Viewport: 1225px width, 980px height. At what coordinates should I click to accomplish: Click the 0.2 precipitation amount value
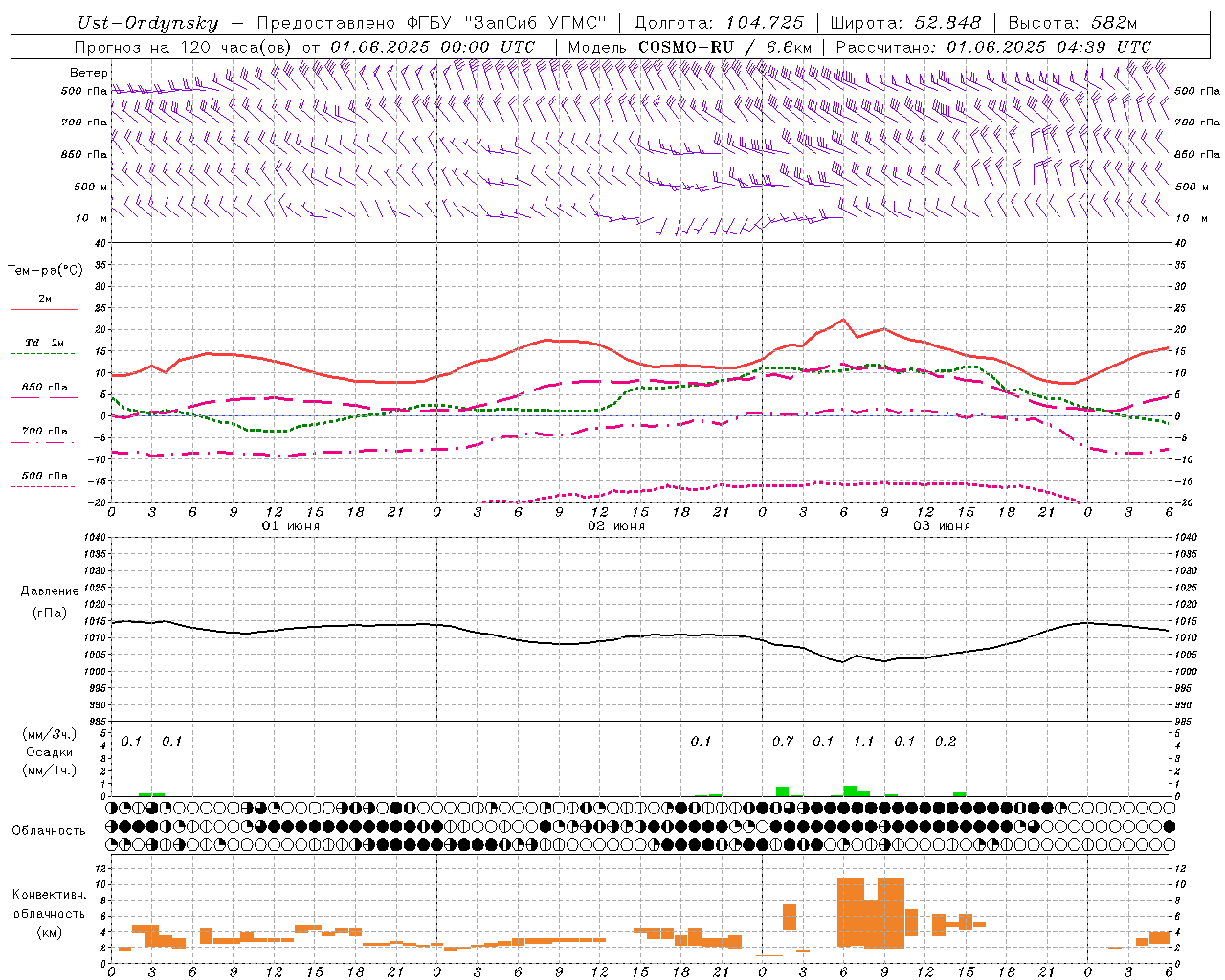(x=946, y=741)
